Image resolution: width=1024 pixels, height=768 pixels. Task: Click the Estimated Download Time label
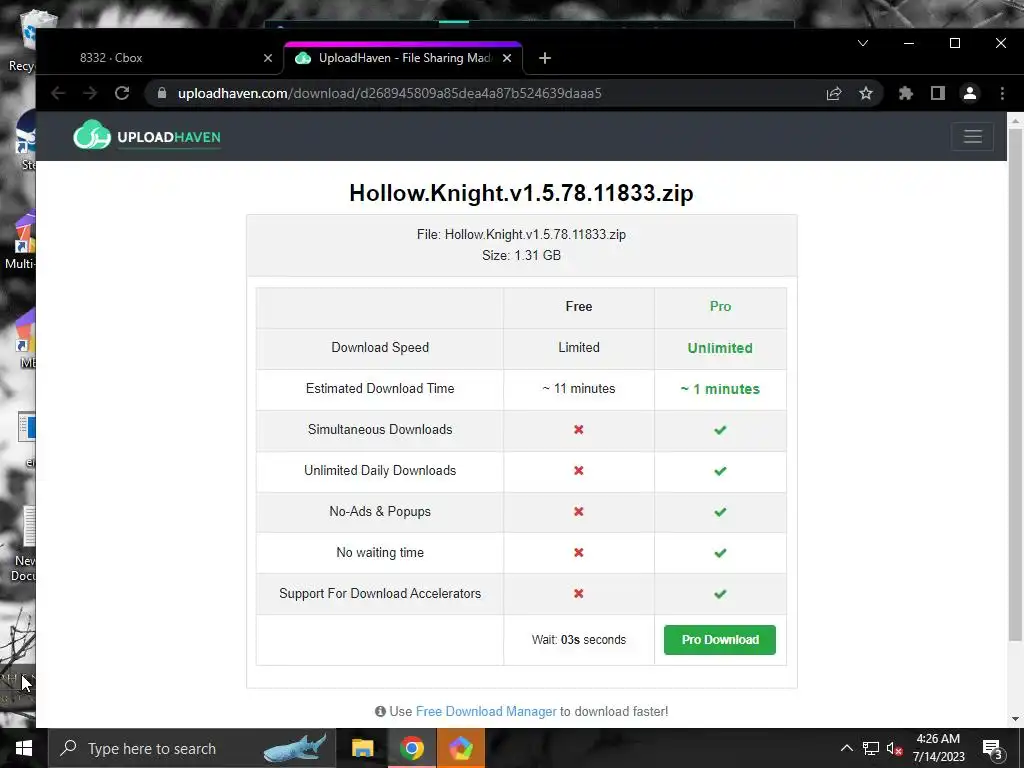point(380,389)
